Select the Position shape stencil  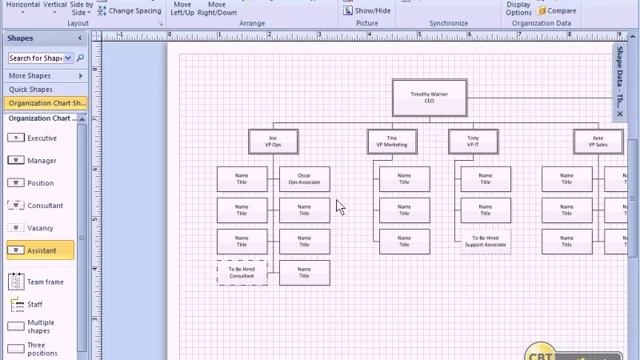[x=31, y=183]
